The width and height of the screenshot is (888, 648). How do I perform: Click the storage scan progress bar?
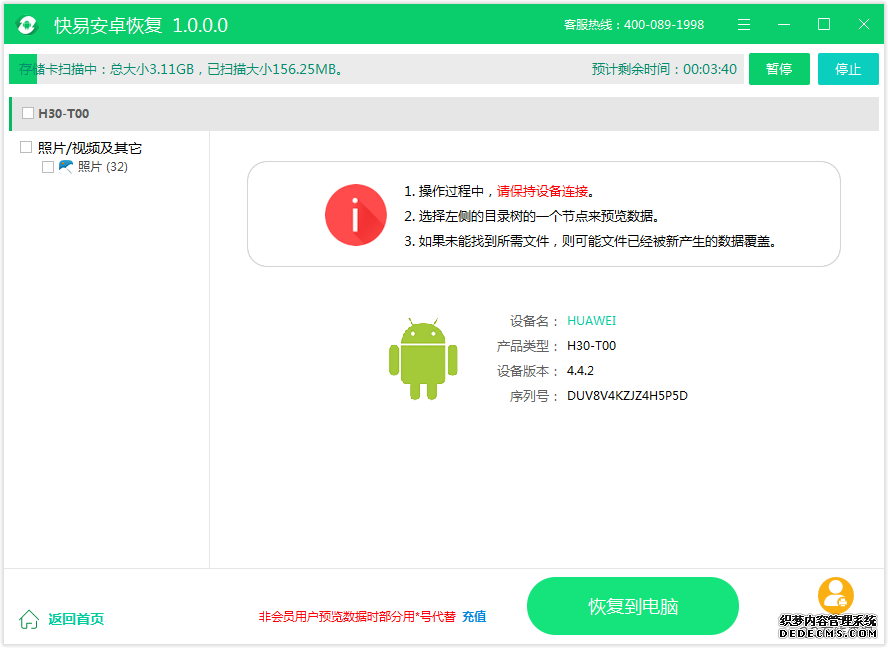coord(376,69)
